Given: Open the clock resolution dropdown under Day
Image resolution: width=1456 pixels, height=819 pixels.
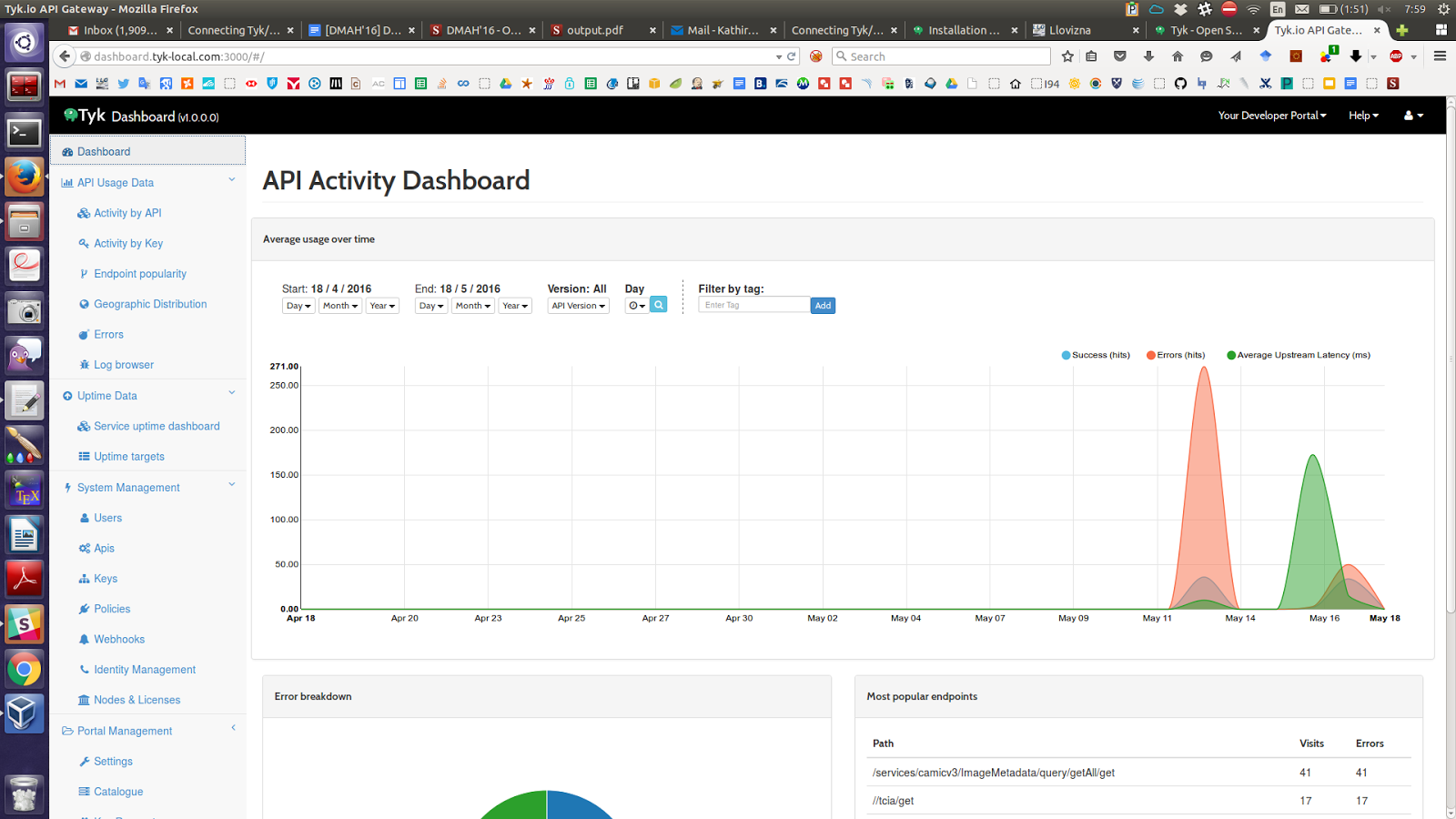Looking at the screenshot, I should 637,306.
